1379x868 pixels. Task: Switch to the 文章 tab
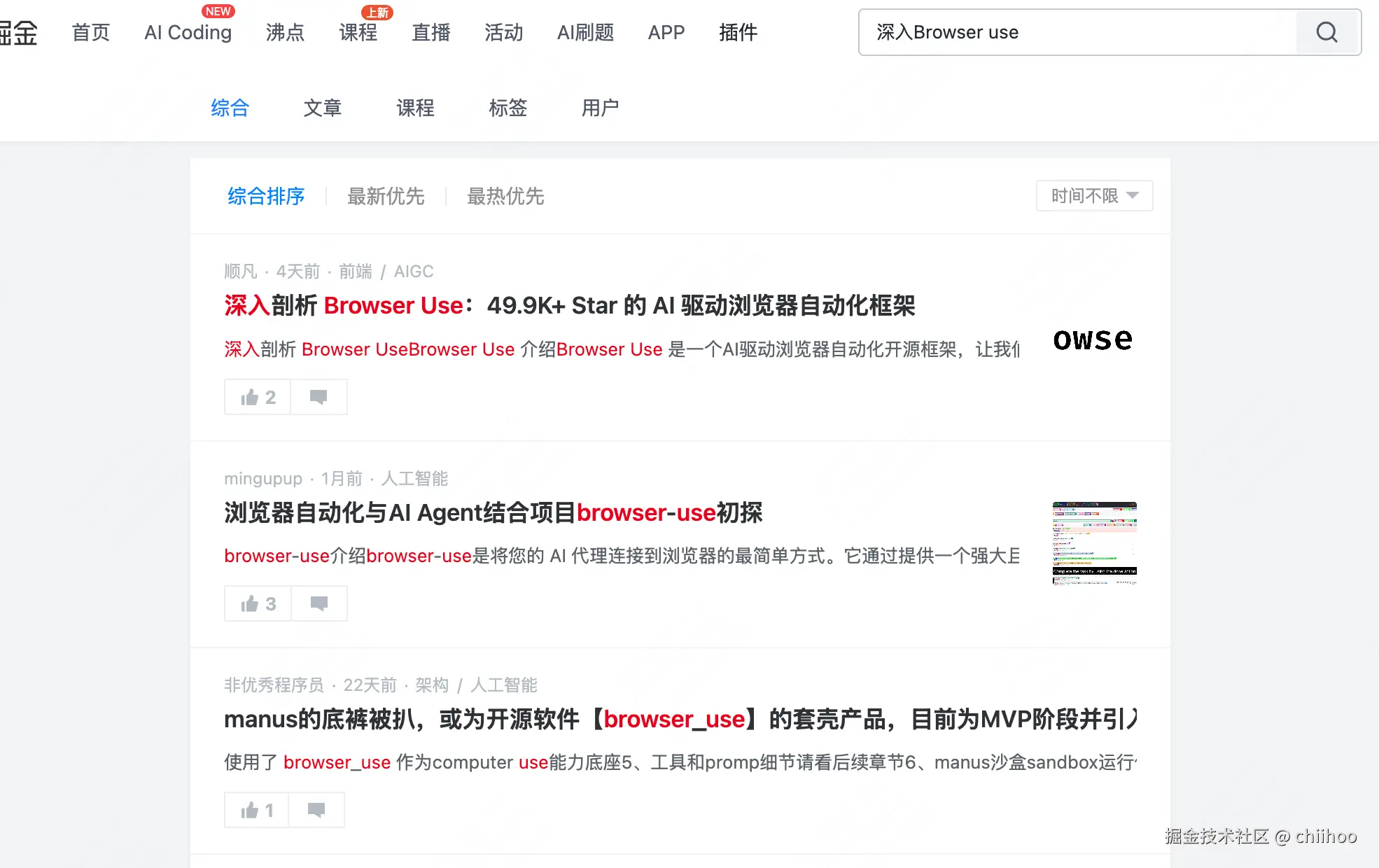(322, 108)
